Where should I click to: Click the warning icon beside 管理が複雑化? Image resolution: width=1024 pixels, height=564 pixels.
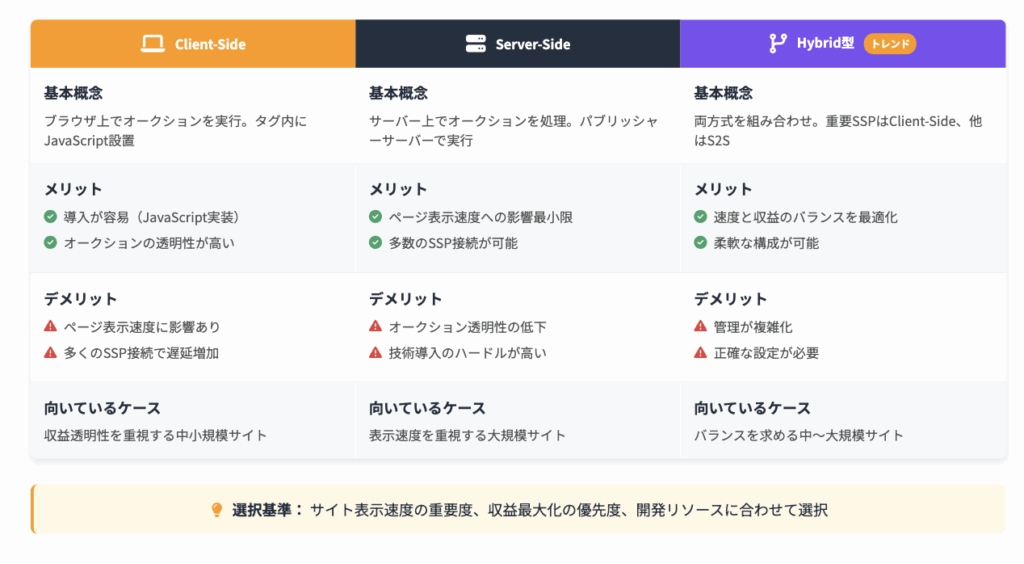coord(700,326)
